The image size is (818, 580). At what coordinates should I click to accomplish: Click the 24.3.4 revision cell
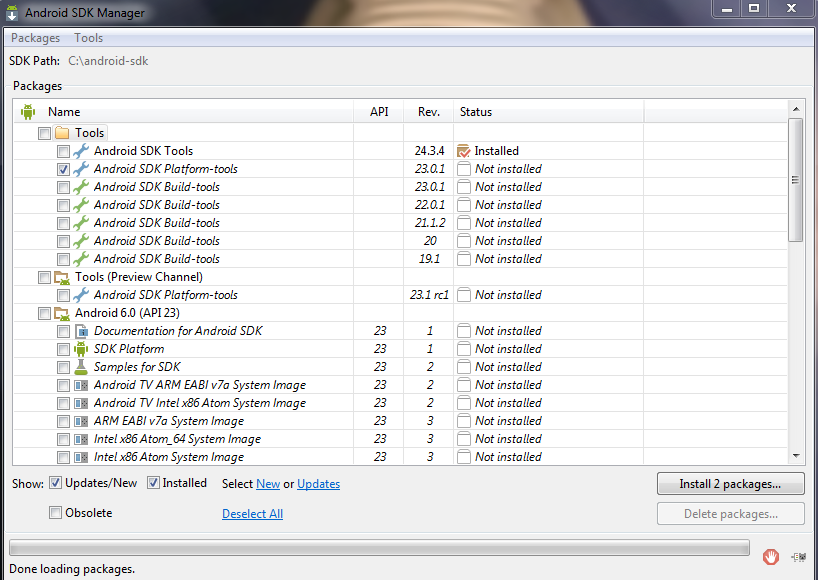429,151
